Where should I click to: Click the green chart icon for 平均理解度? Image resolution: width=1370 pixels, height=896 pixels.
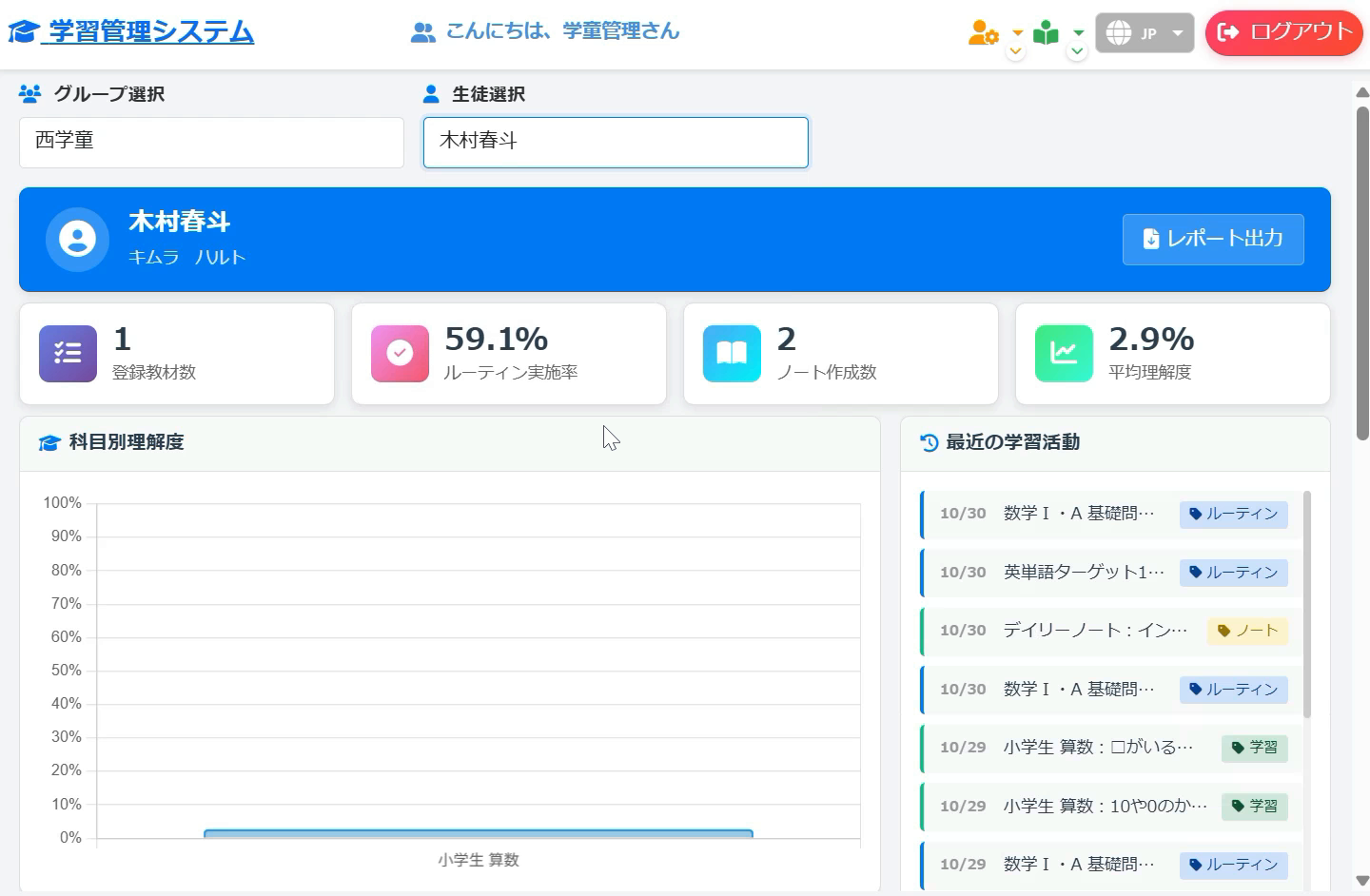(1064, 354)
